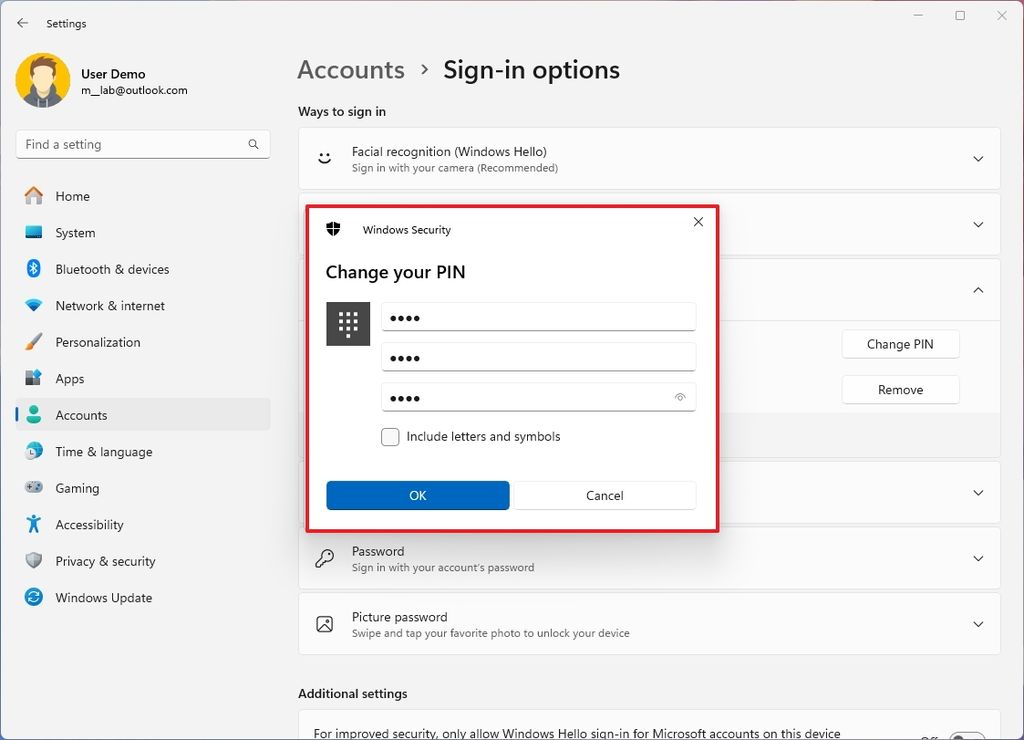The width and height of the screenshot is (1024, 740).
Task: Collapse the expanded PIN section
Action: (x=978, y=290)
